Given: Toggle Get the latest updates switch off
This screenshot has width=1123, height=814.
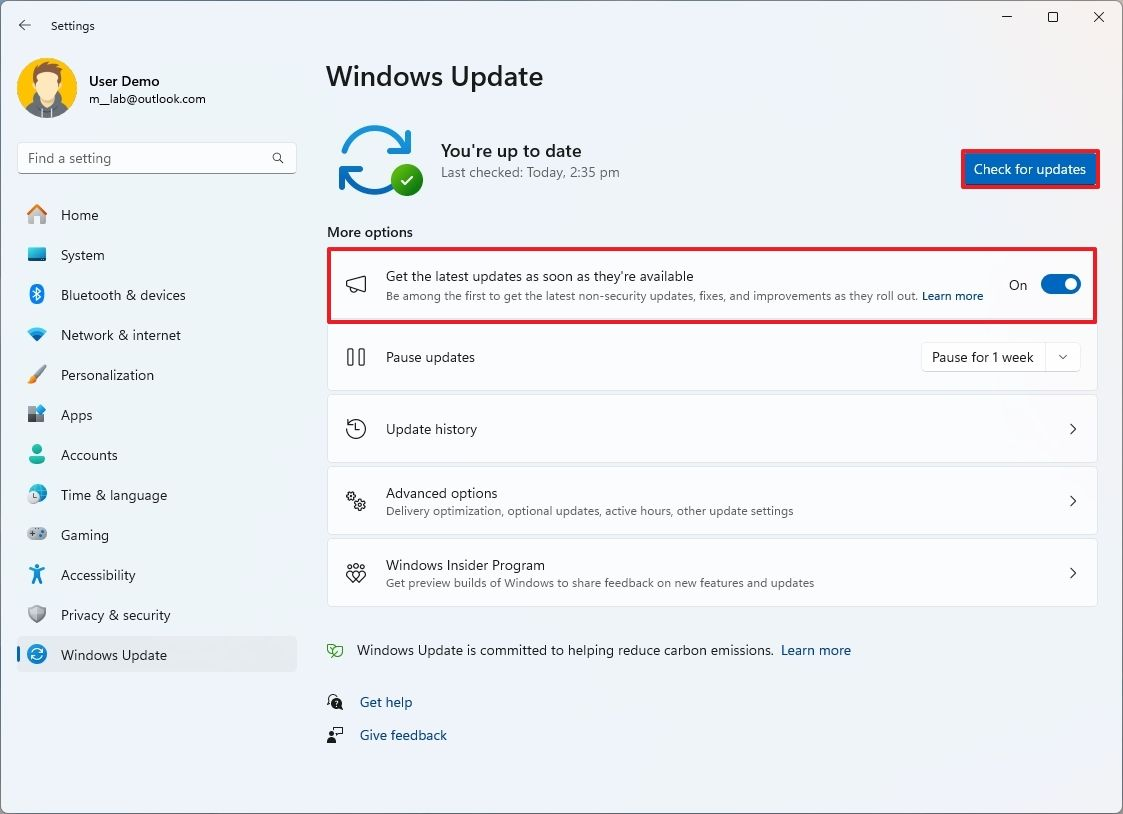Looking at the screenshot, I should tap(1061, 284).
